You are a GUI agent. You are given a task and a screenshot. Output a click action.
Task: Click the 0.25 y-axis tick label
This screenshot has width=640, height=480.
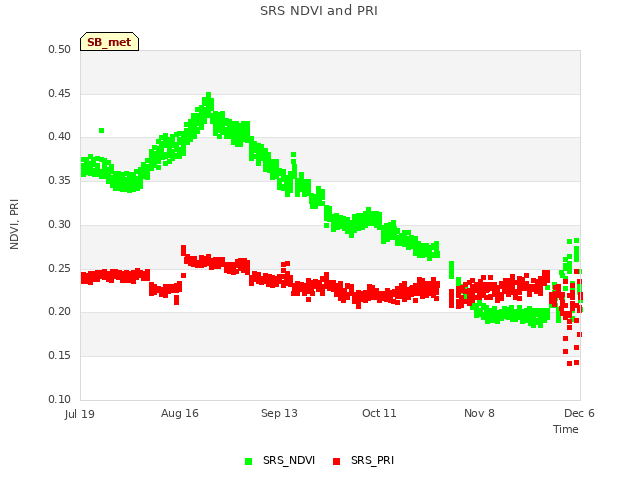point(59,269)
